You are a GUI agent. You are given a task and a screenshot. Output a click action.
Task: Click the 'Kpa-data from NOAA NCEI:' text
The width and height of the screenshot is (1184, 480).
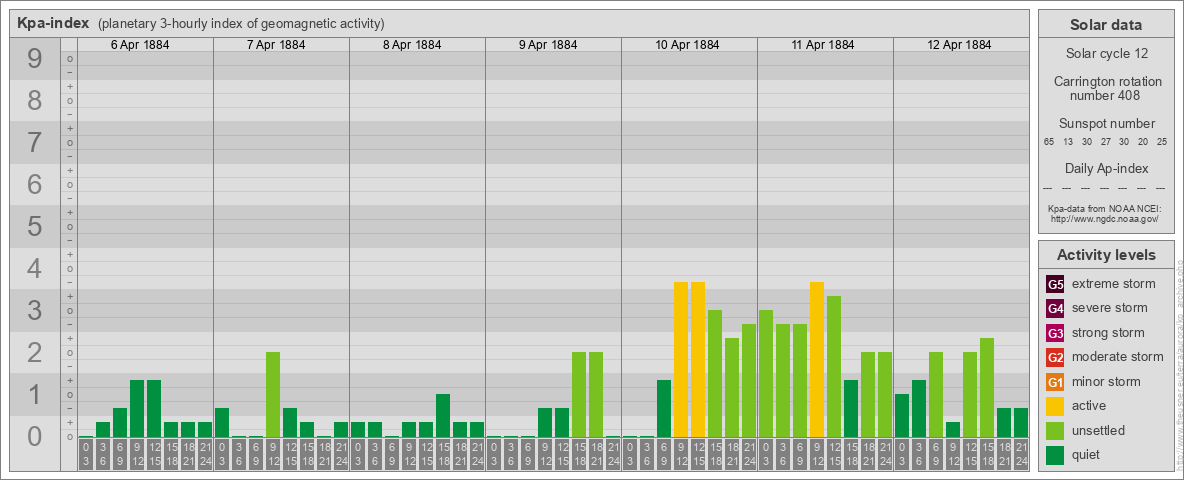(x=1106, y=208)
